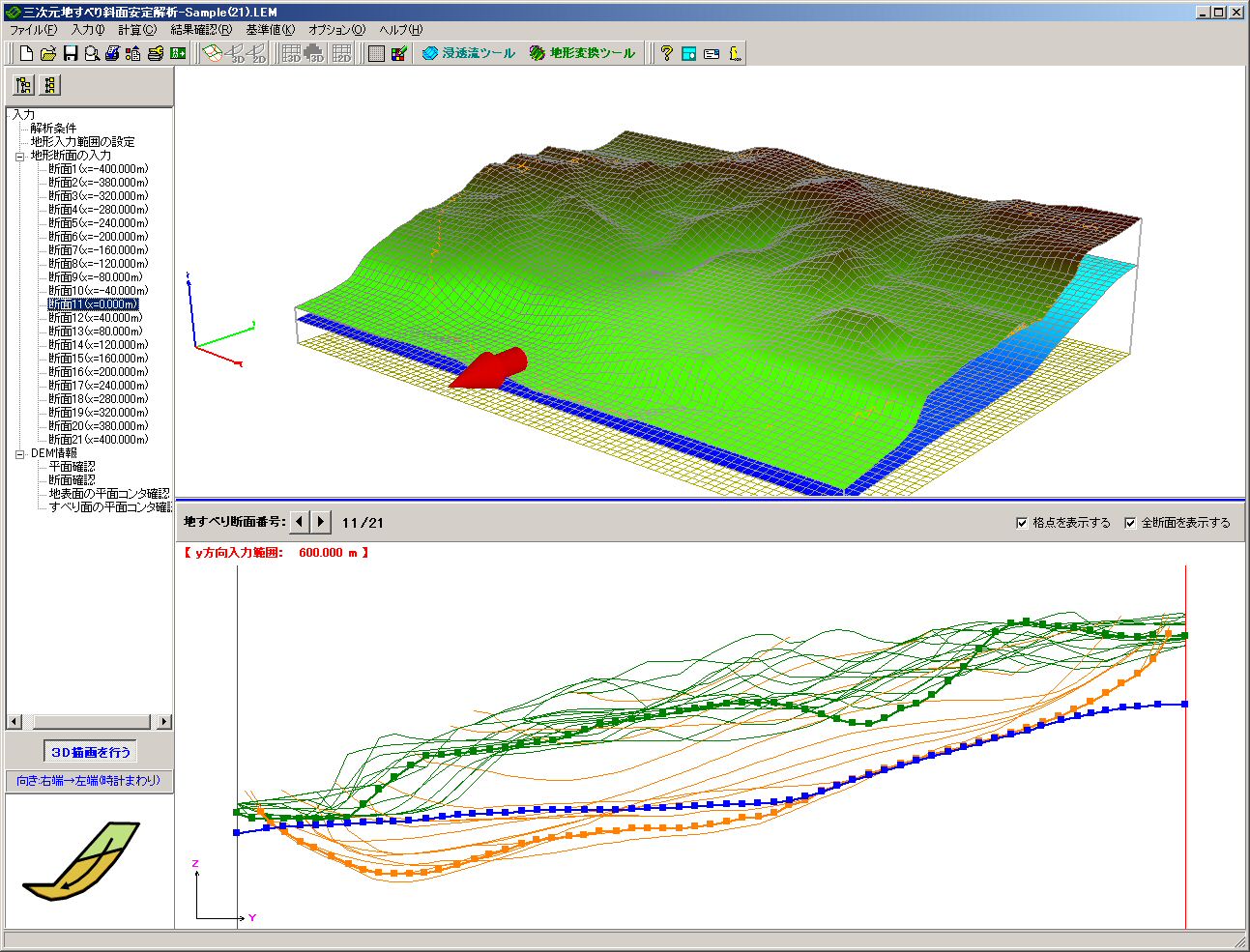The height and width of the screenshot is (952, 1250).
Task: Open the 計算(C) menu
Action: tap(136, 30)
